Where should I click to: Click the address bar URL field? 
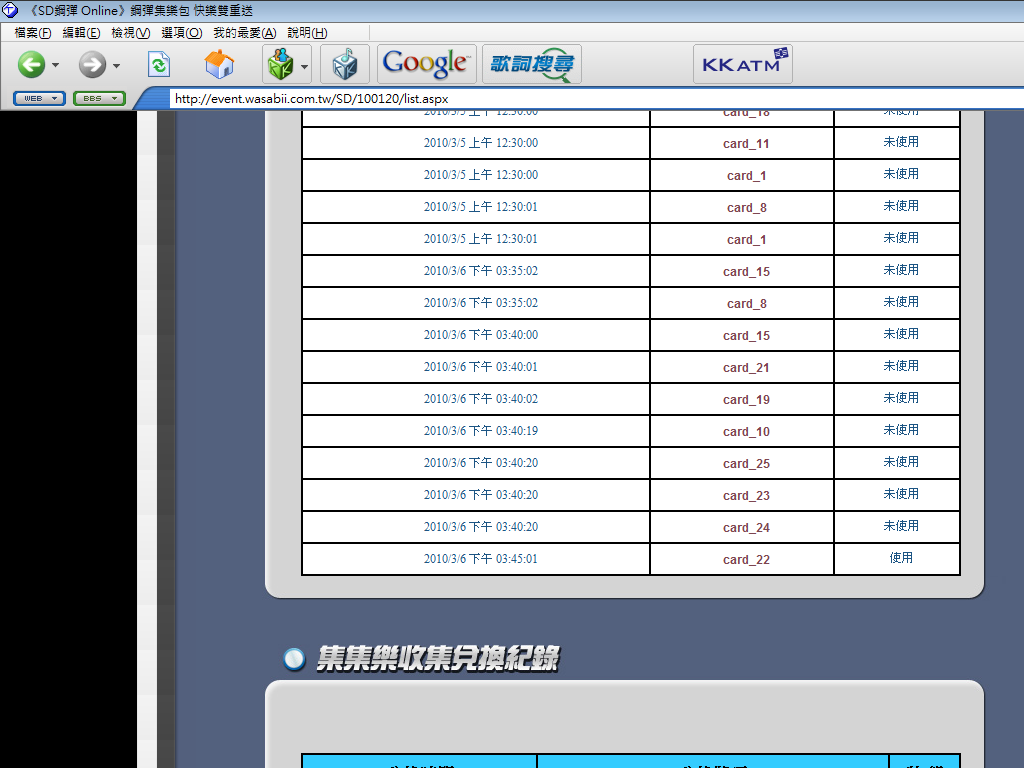pos(597,99)
